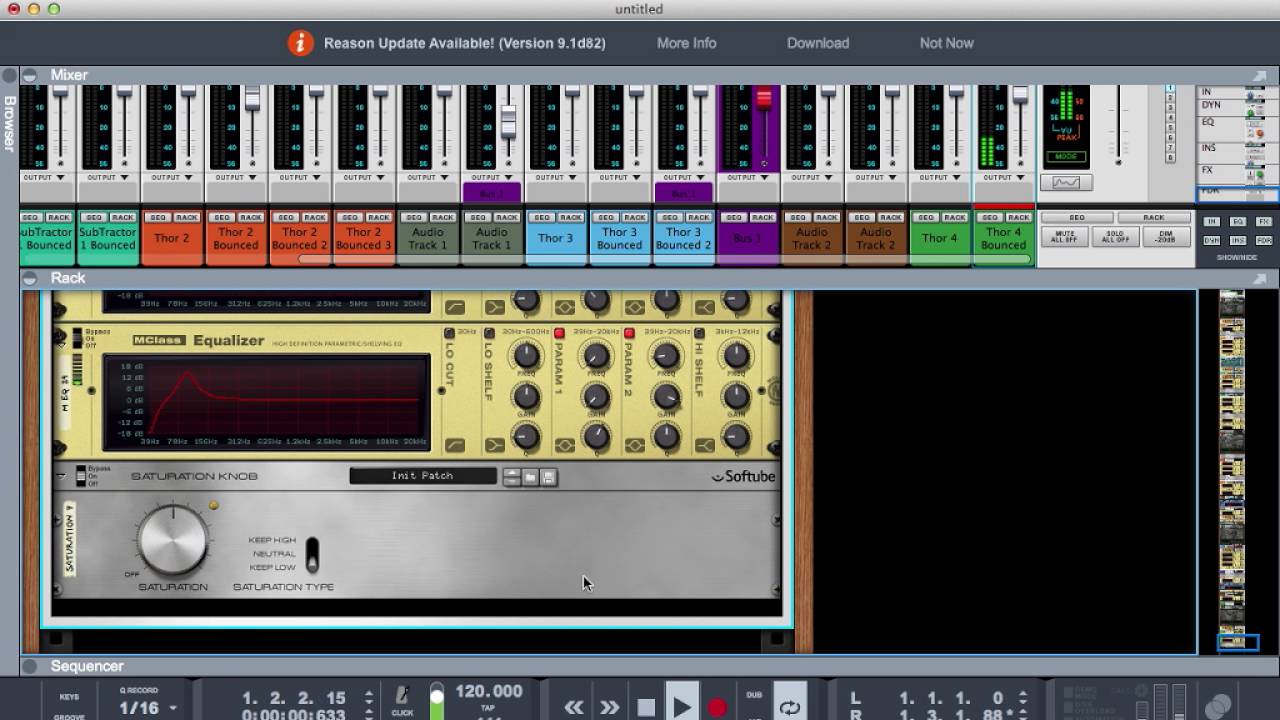Click the master section SEQ button
Viewport: 1280px width, 720px height.
(1076, 217)
